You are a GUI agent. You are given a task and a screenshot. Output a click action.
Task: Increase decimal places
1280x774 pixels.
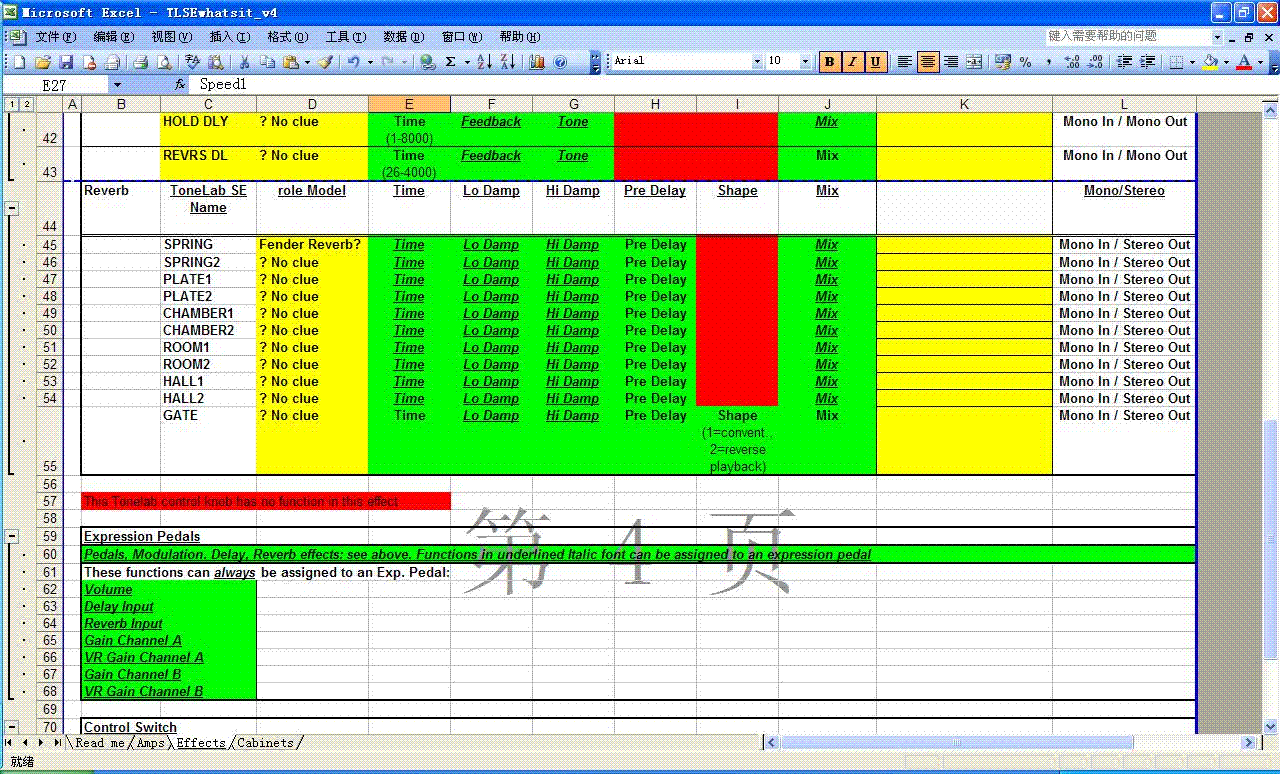(x=1072, y=62)
